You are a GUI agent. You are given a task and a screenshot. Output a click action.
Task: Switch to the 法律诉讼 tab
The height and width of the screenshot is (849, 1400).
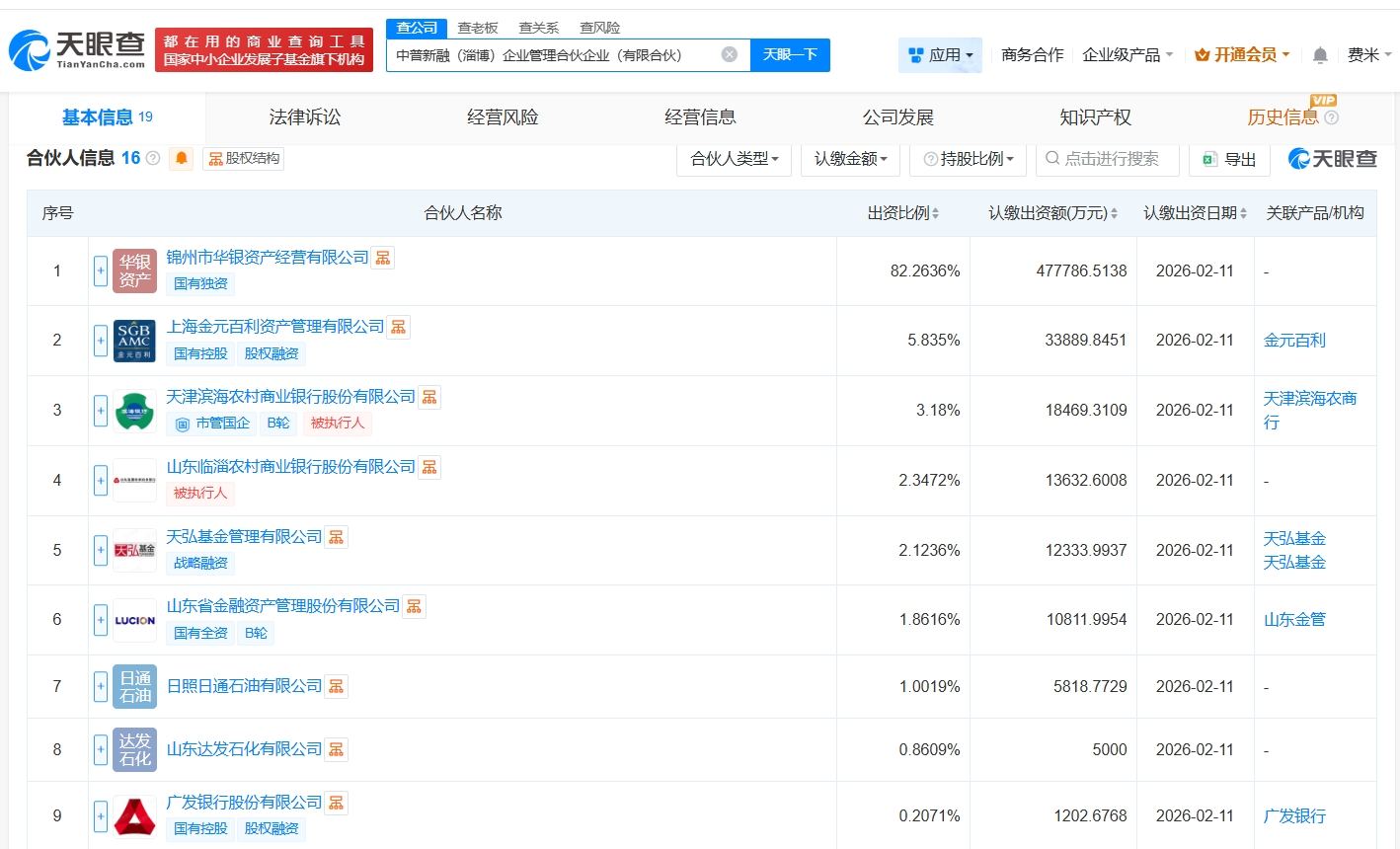[304, 117]
